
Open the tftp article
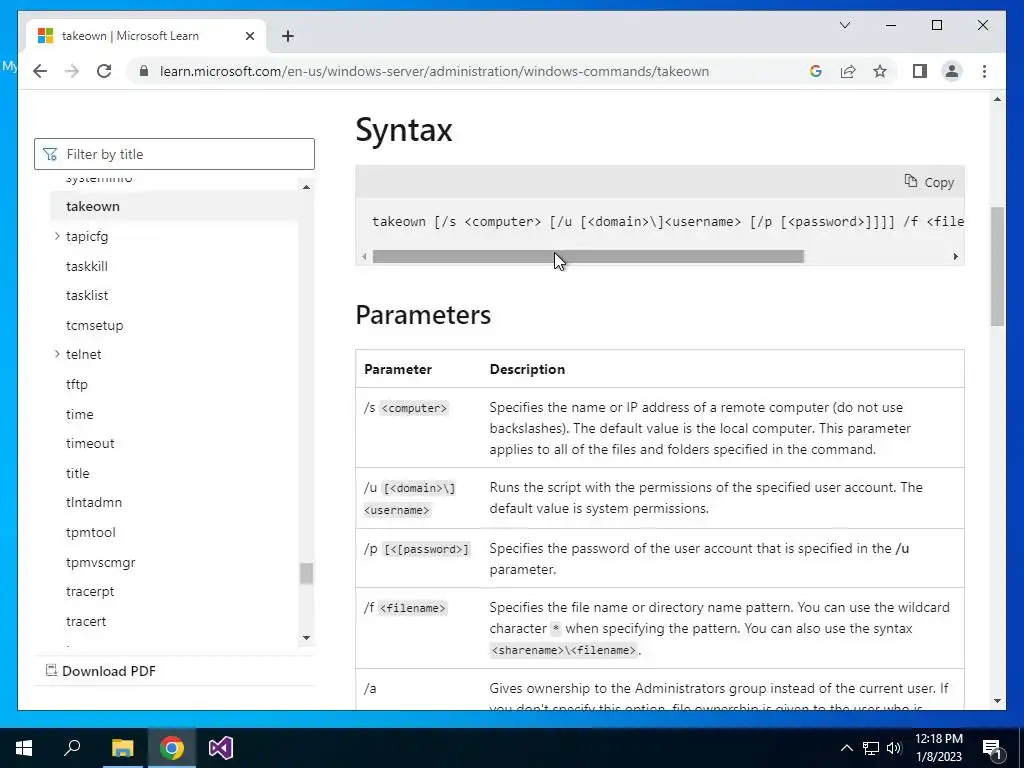pyautogui.click(x=76, y=384)
